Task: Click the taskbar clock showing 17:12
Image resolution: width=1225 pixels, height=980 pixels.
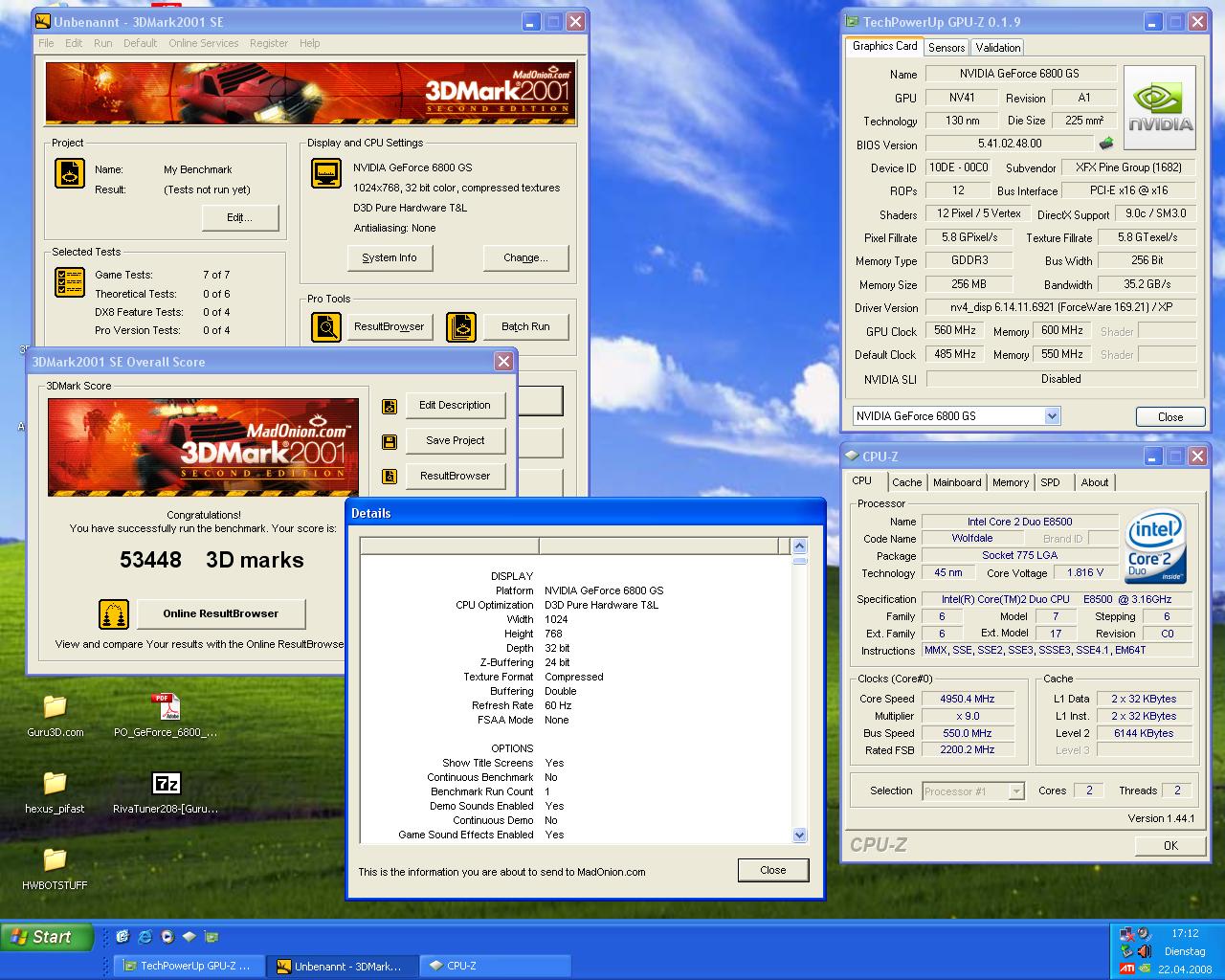Action: (x=1185, y=933)
